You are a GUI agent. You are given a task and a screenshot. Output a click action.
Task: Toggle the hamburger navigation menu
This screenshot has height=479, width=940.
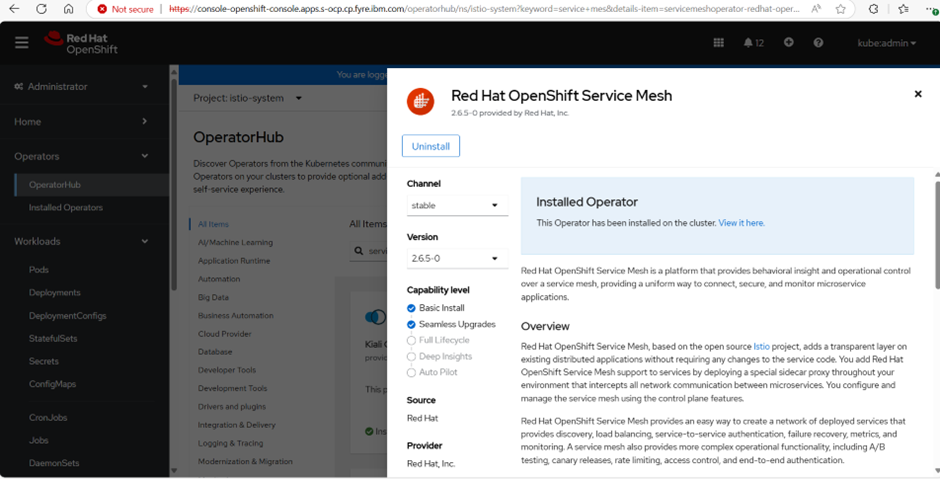[x=22, y=43]
